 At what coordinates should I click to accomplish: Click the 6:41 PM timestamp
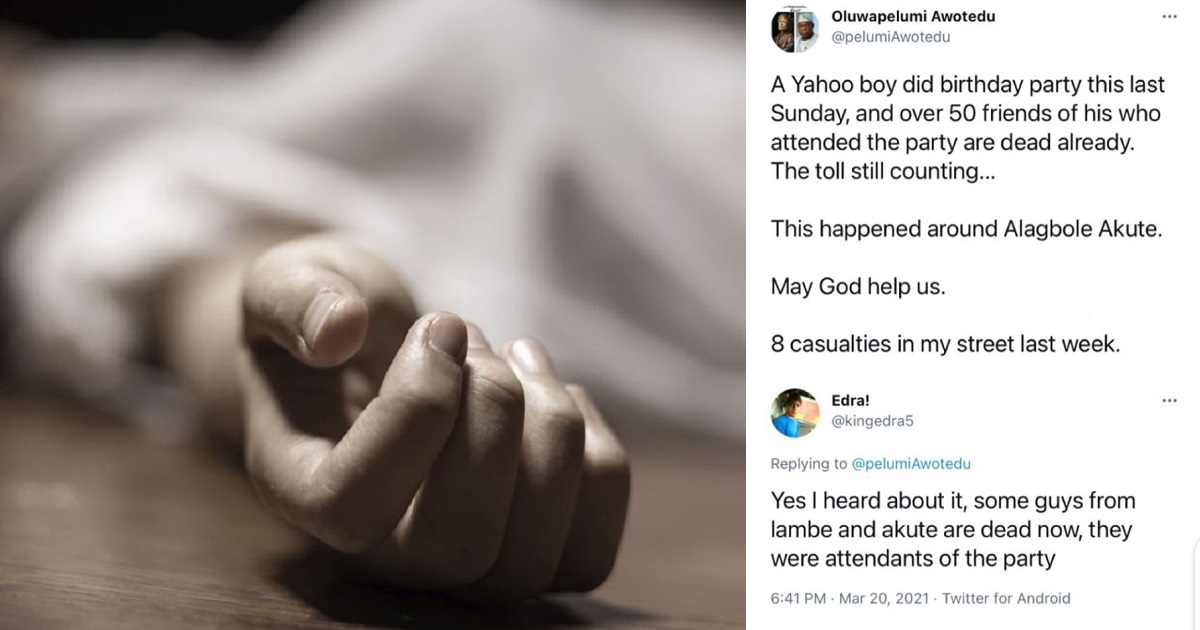tap(798, 598)
